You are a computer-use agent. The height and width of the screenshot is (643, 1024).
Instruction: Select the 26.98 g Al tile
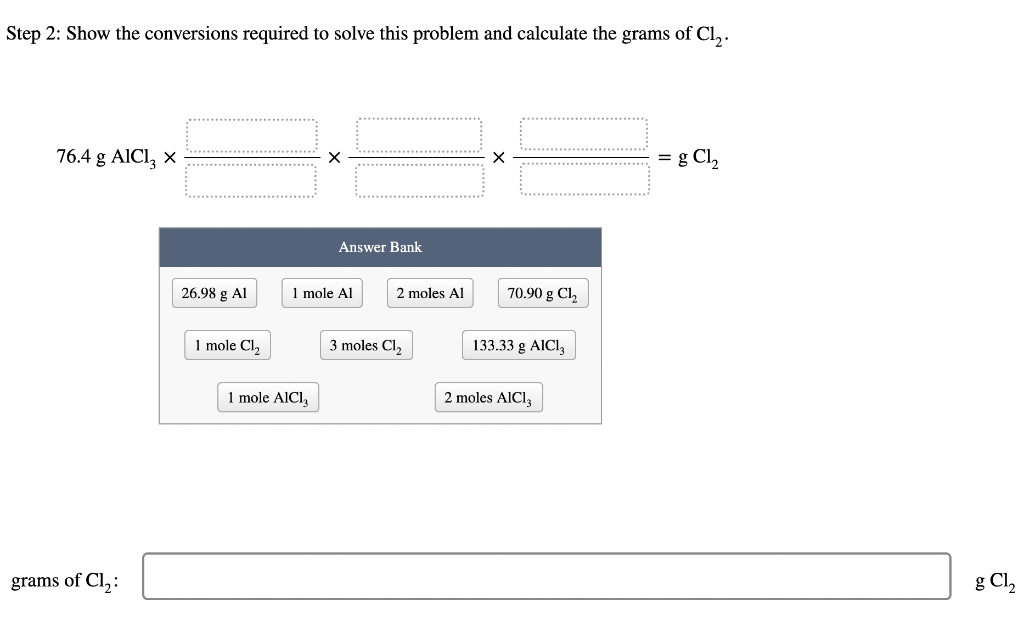[214, 292]
